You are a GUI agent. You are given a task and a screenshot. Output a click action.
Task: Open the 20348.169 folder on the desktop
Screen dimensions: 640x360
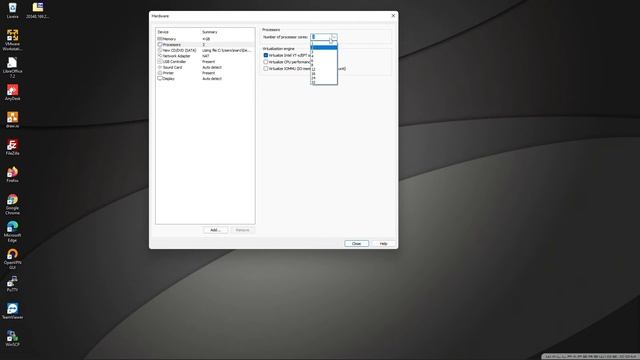click(x=38, y=11)
